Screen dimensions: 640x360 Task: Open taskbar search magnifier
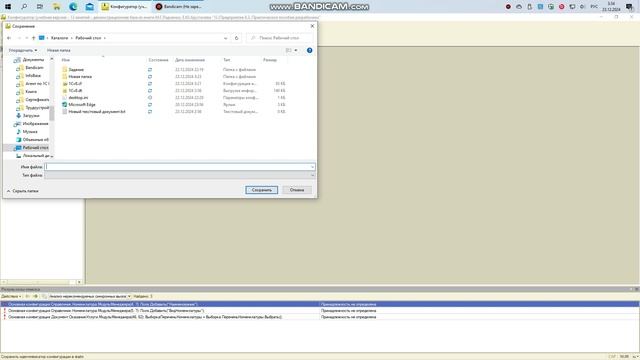pyautogui.click(x=24, y=7)
